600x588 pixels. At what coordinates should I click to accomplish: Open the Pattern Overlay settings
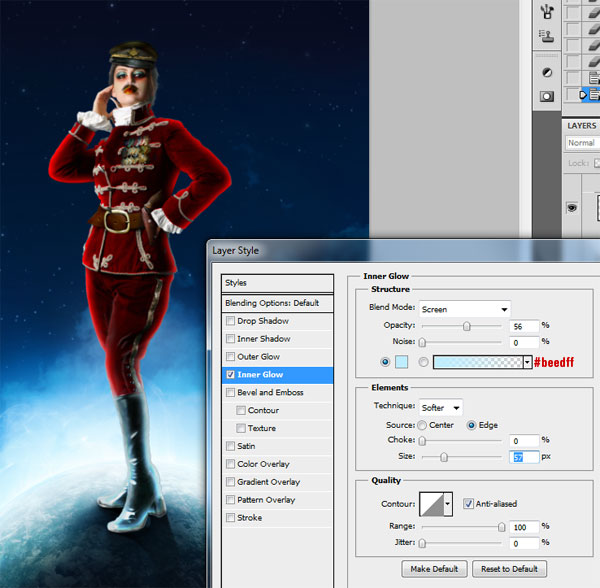(x=266, y=500)
